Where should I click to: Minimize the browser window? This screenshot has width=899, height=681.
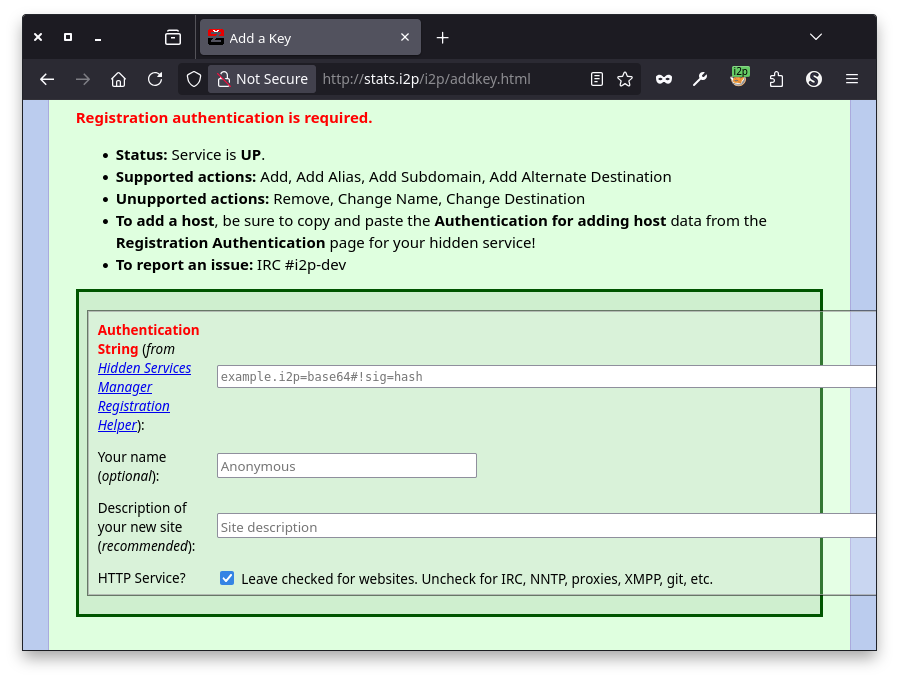click(x=98, y=38)
